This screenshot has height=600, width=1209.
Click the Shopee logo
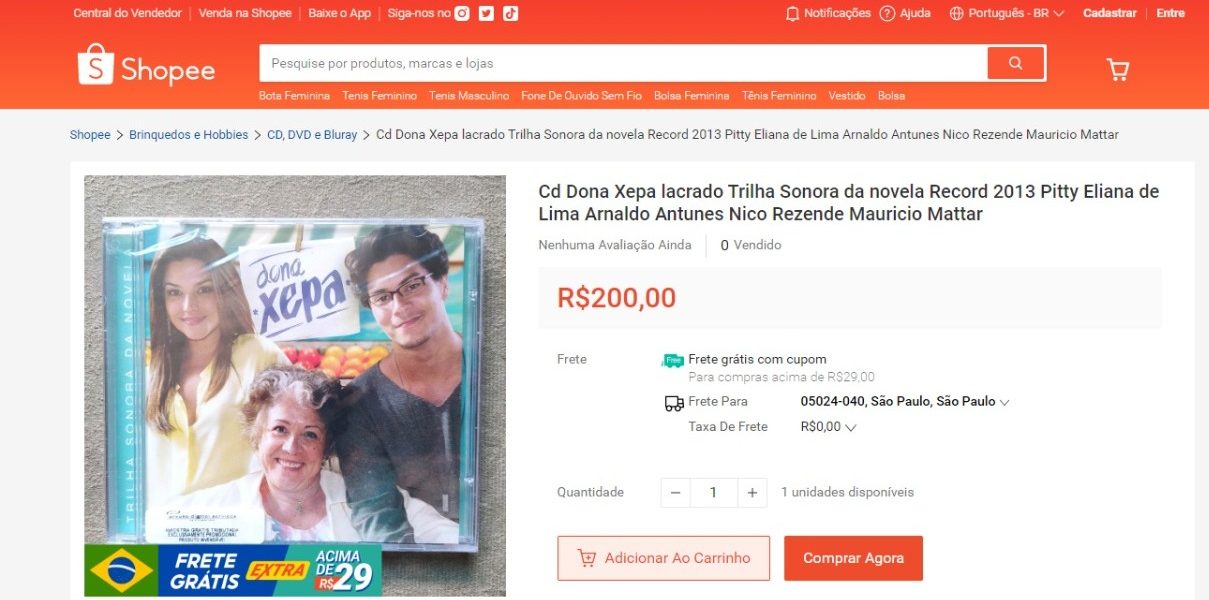(146, 65)
